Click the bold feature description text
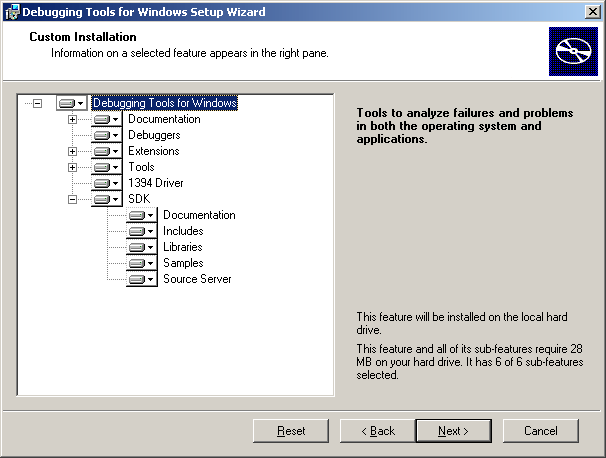 point(465,126)
